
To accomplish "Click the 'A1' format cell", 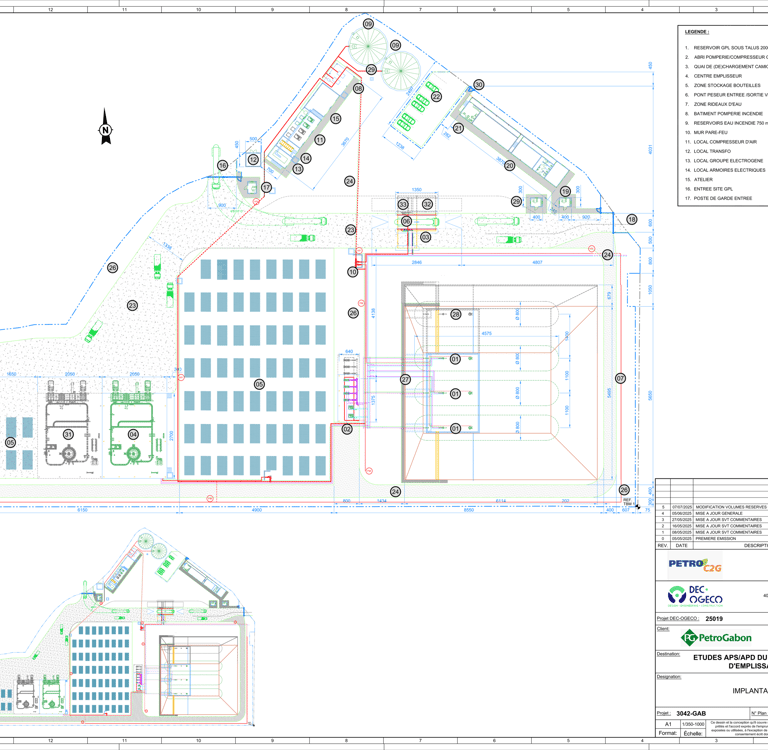I will point(668,724).
